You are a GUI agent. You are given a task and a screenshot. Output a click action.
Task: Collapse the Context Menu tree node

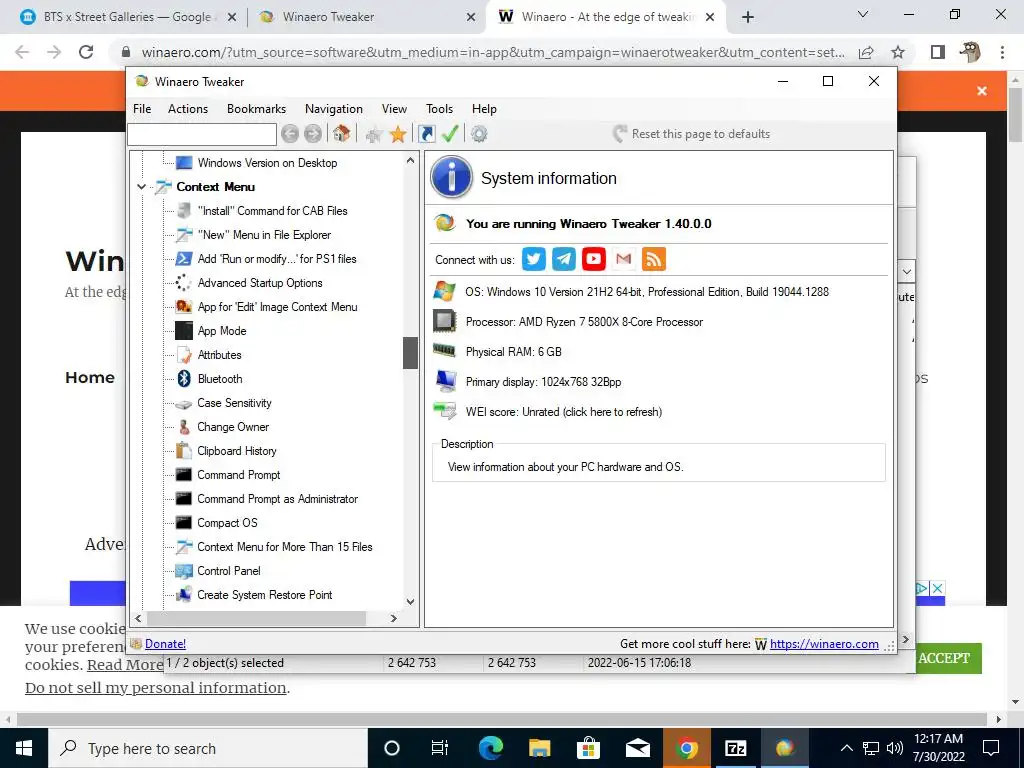point(141,187)
